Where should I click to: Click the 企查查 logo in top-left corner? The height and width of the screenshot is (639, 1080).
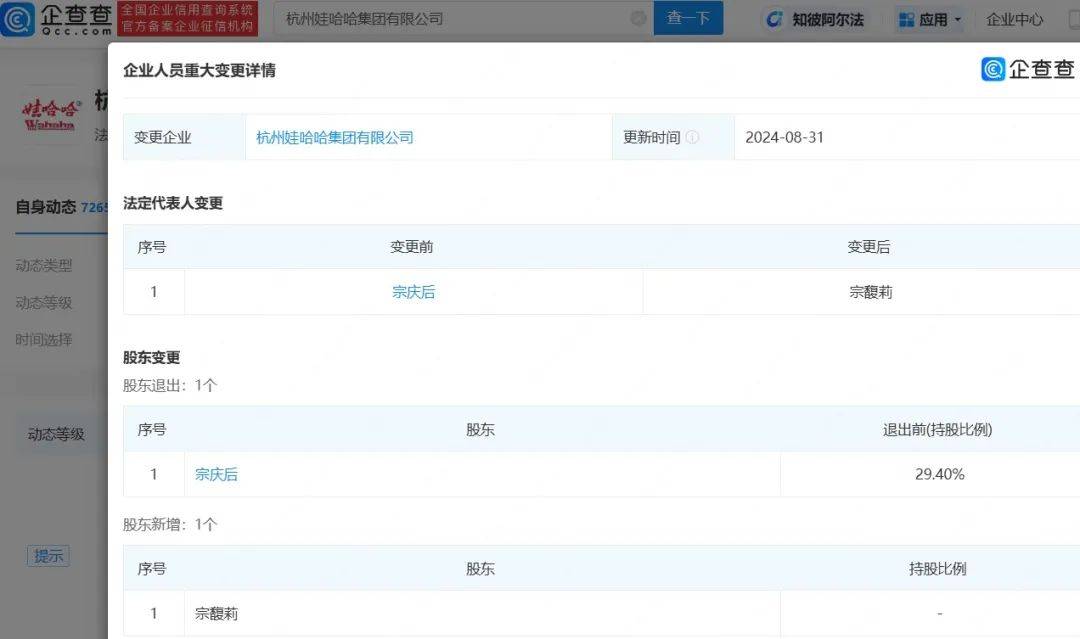coord(49,18)
